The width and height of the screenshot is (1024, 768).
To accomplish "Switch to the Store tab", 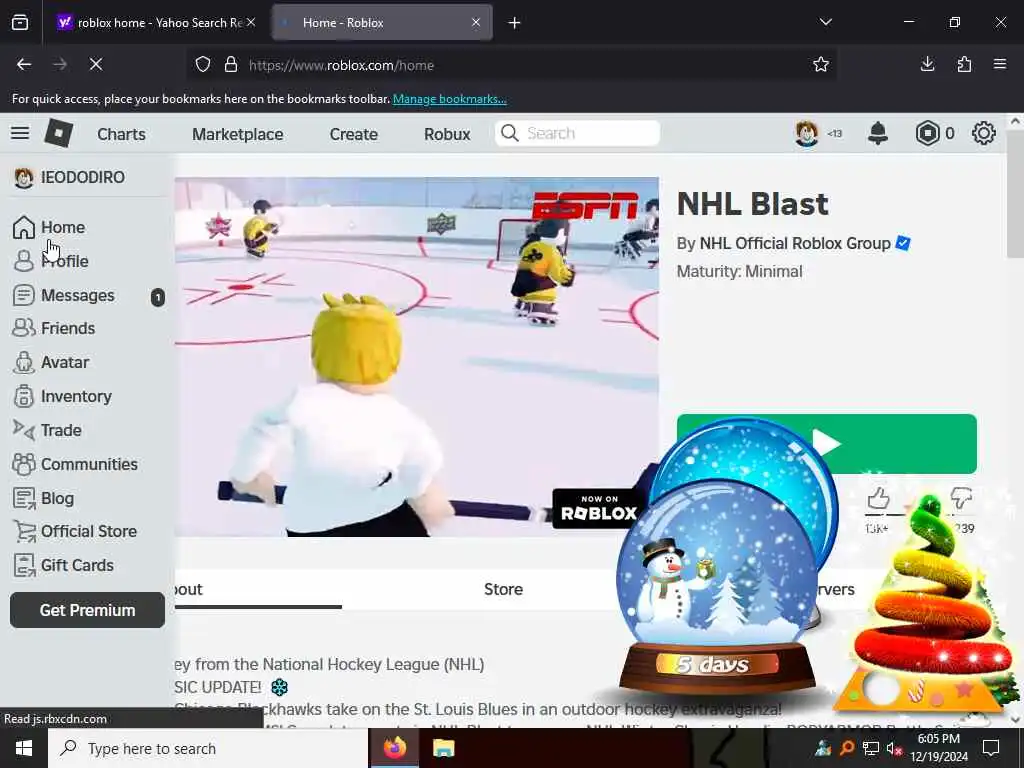I will pyautogui.click(x=504, y=589).
